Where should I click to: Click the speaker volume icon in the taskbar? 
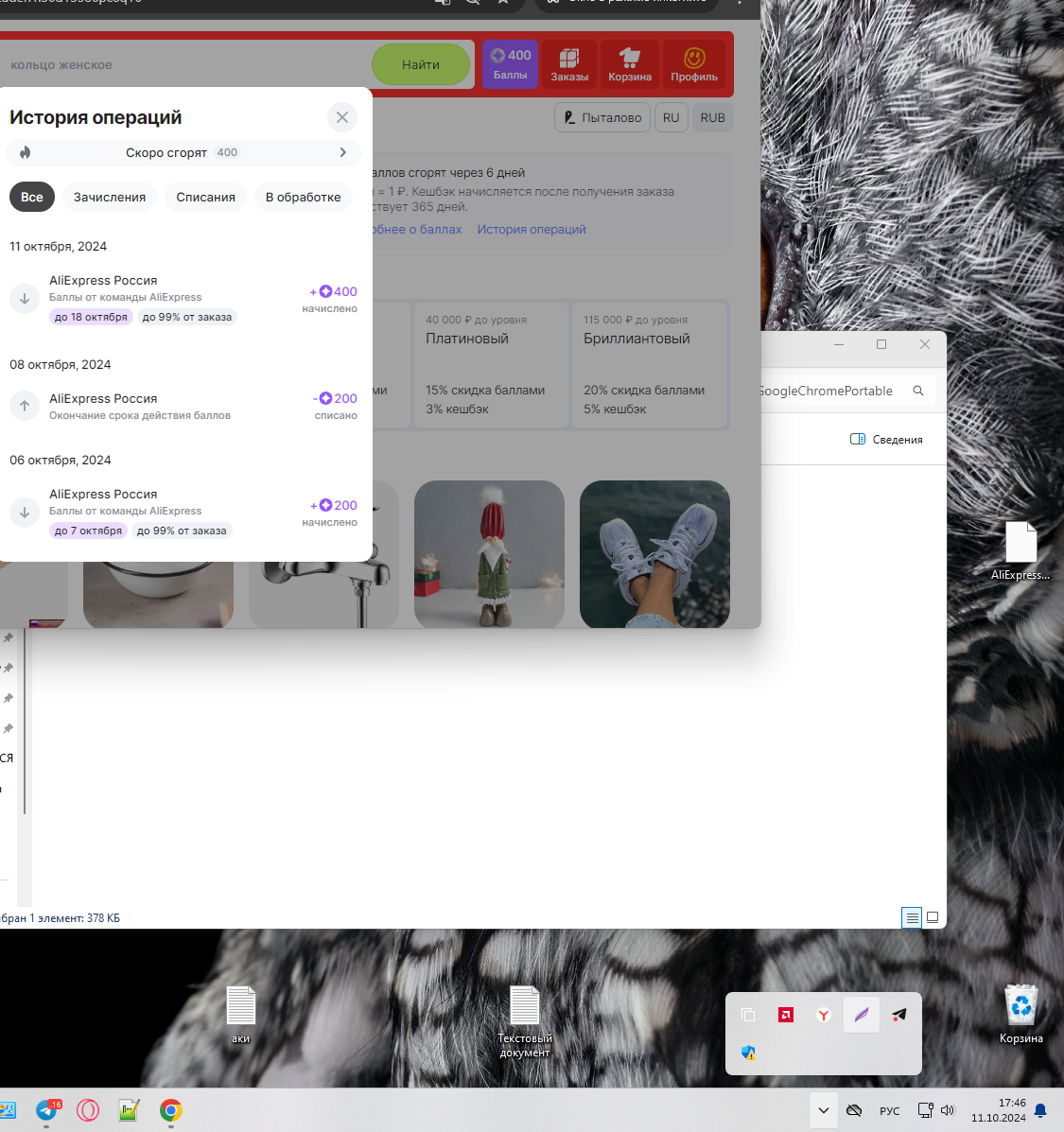click(x=948, y=1110)
